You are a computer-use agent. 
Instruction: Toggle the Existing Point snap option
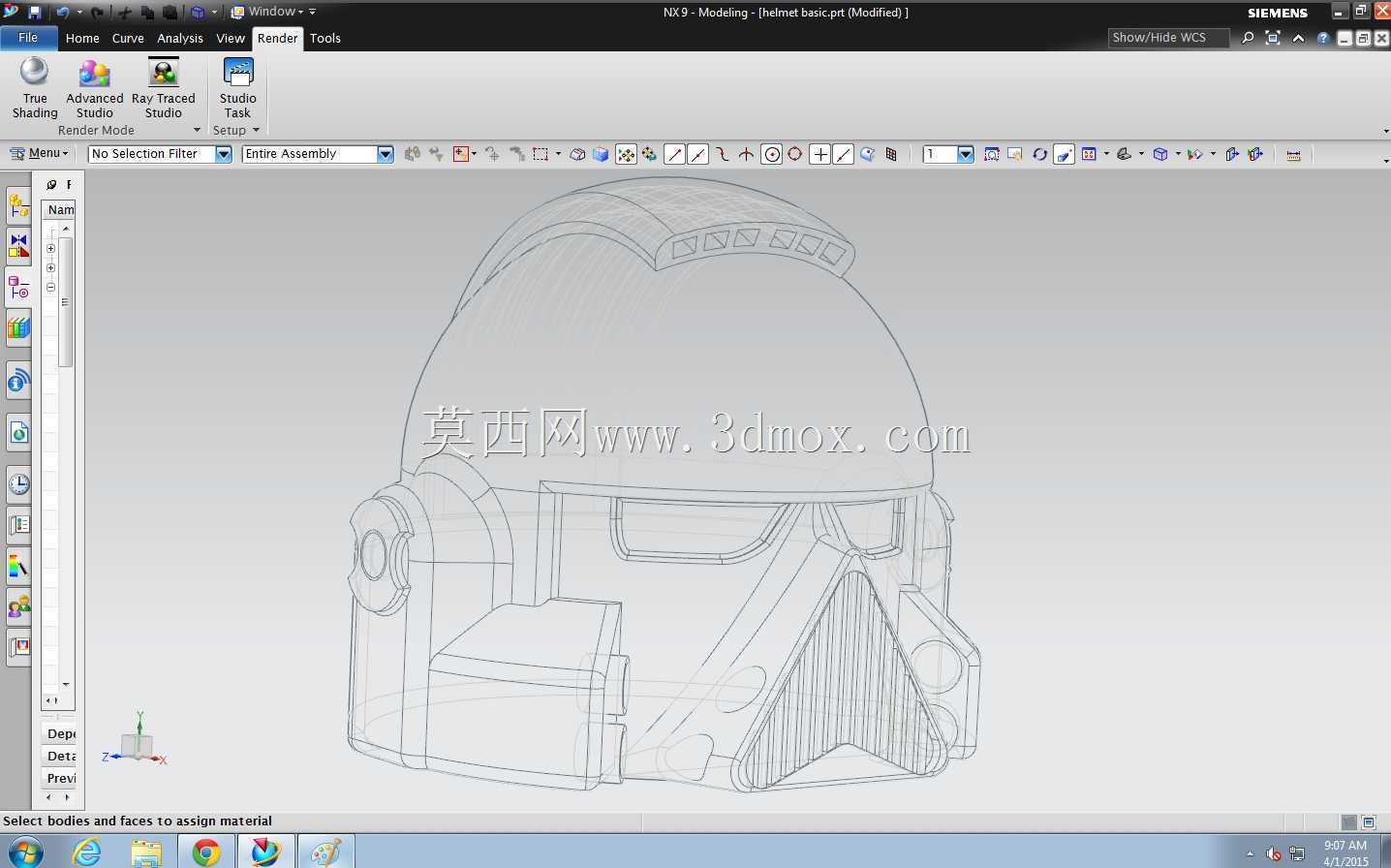coord(819,154)
